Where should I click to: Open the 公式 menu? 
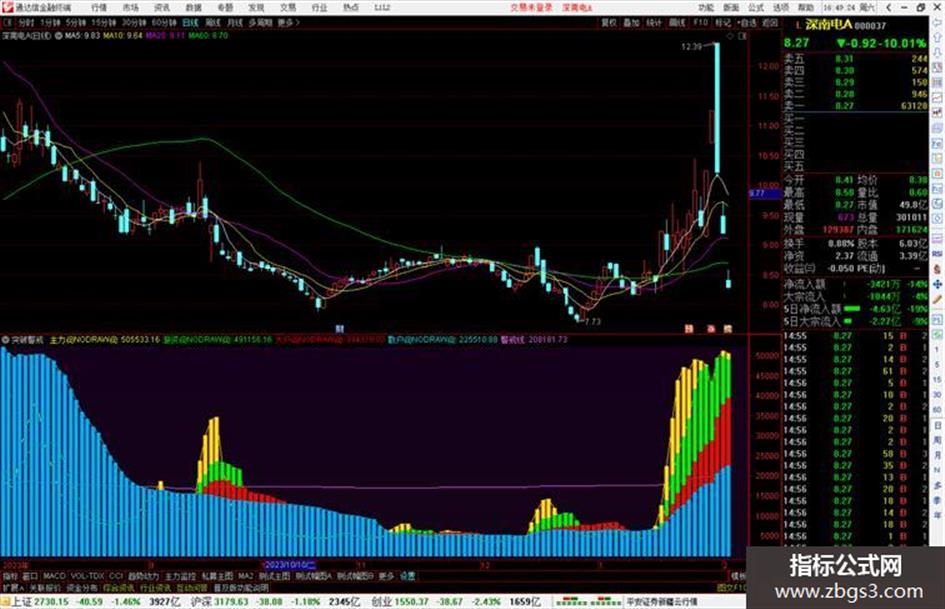tap(756, 7)
